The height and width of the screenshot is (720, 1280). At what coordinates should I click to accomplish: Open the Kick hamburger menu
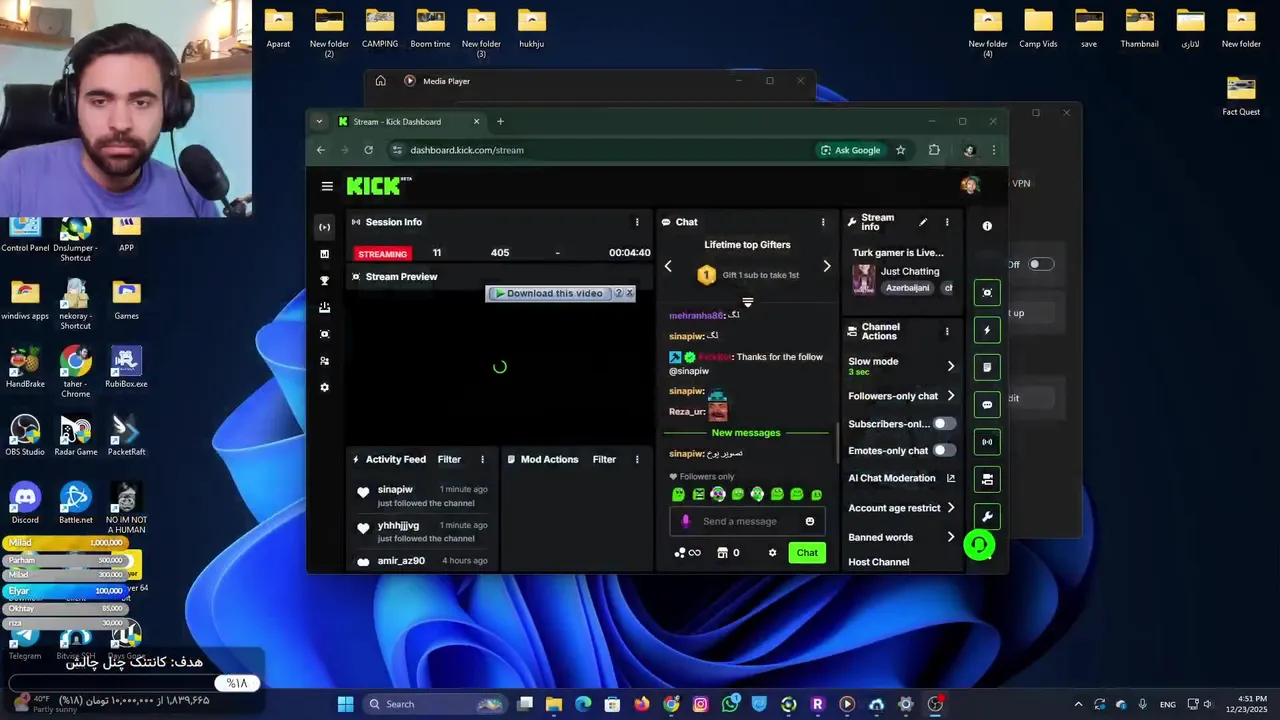(327, 186)
